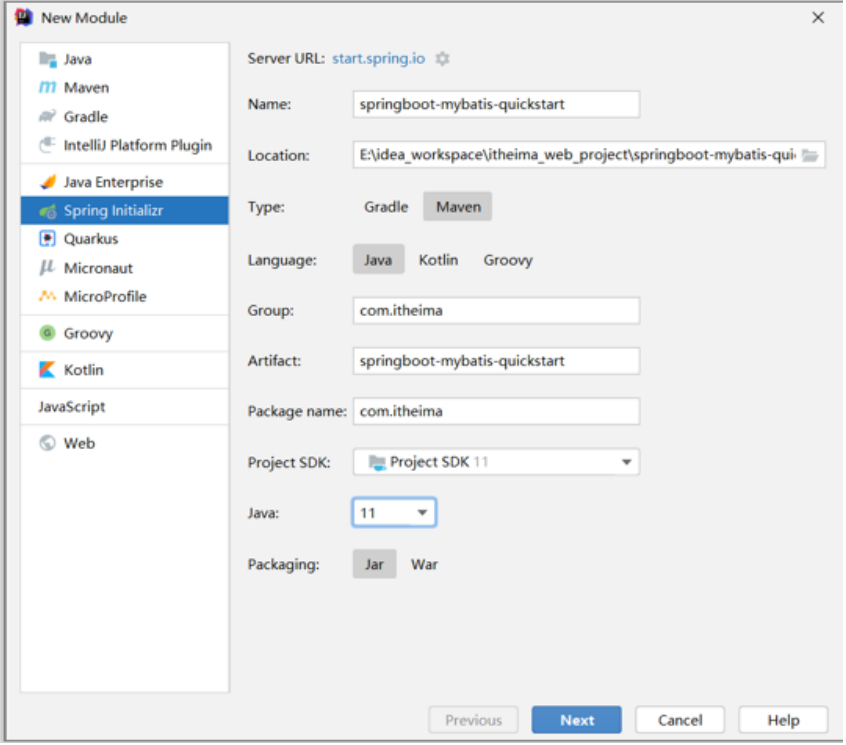Click the Package name field
This screenshot has height=745, width=846.
coord(496,412)
